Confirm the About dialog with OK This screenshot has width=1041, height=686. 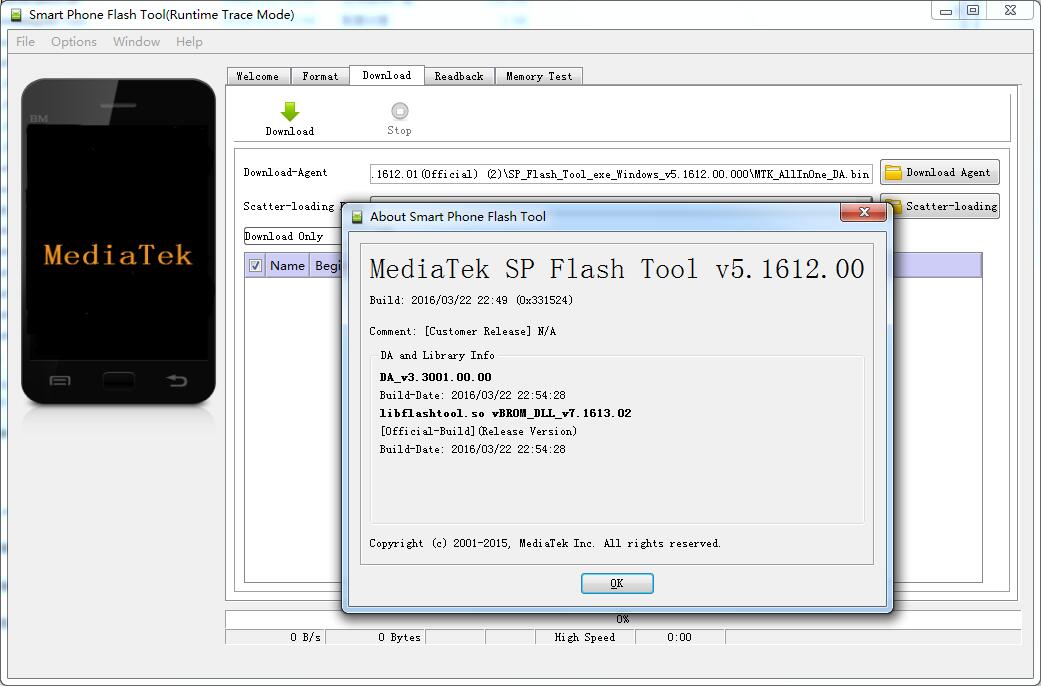[617, 583]
